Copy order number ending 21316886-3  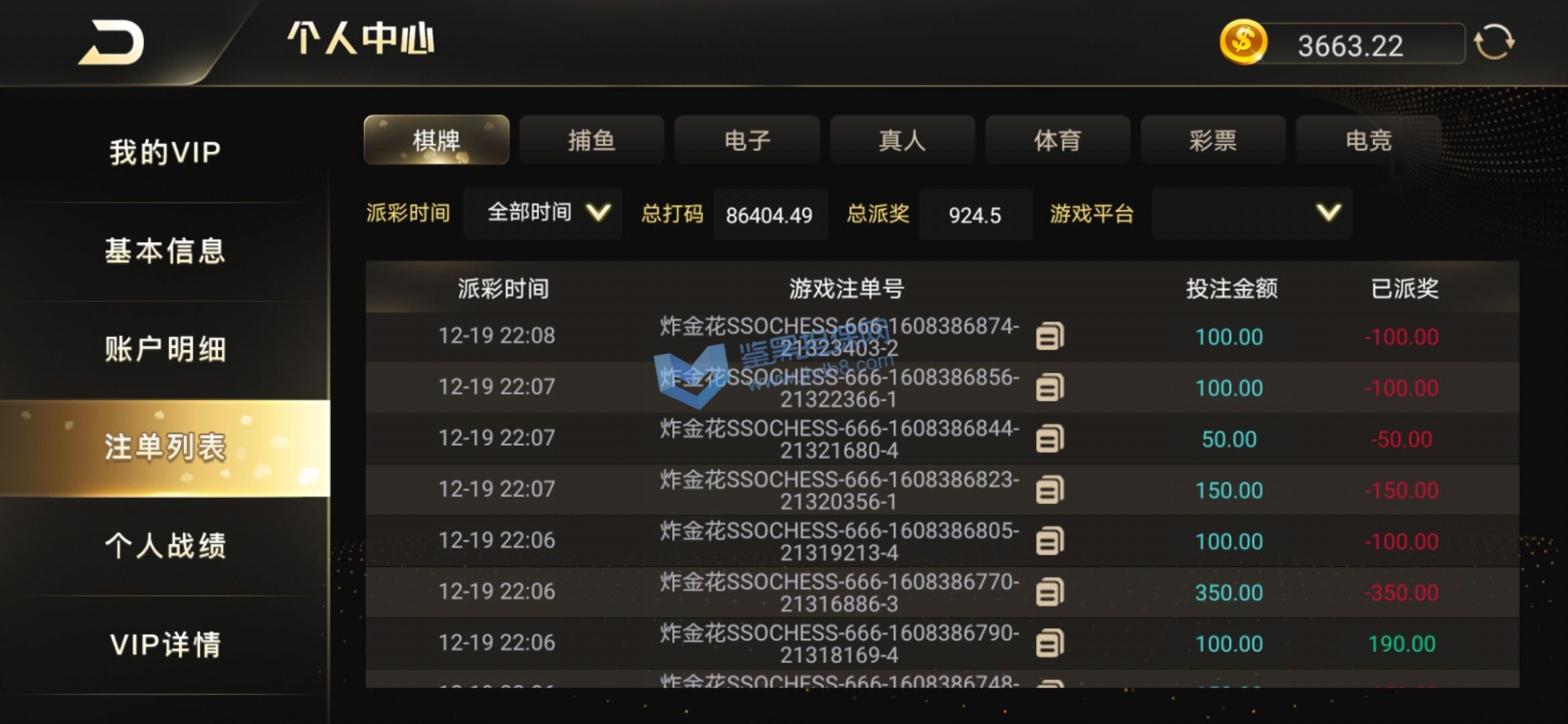point(1049,593)
